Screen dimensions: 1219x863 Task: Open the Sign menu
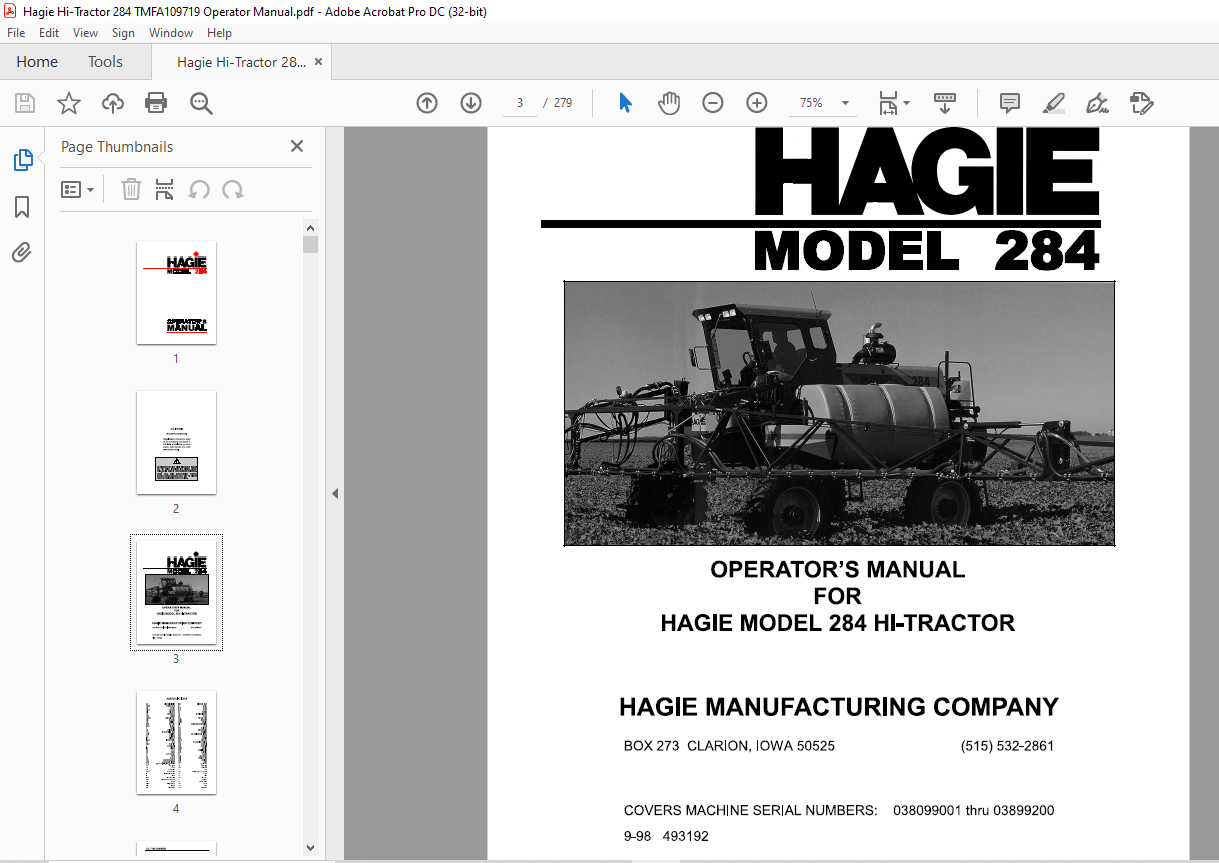click(x=123, y=33)
